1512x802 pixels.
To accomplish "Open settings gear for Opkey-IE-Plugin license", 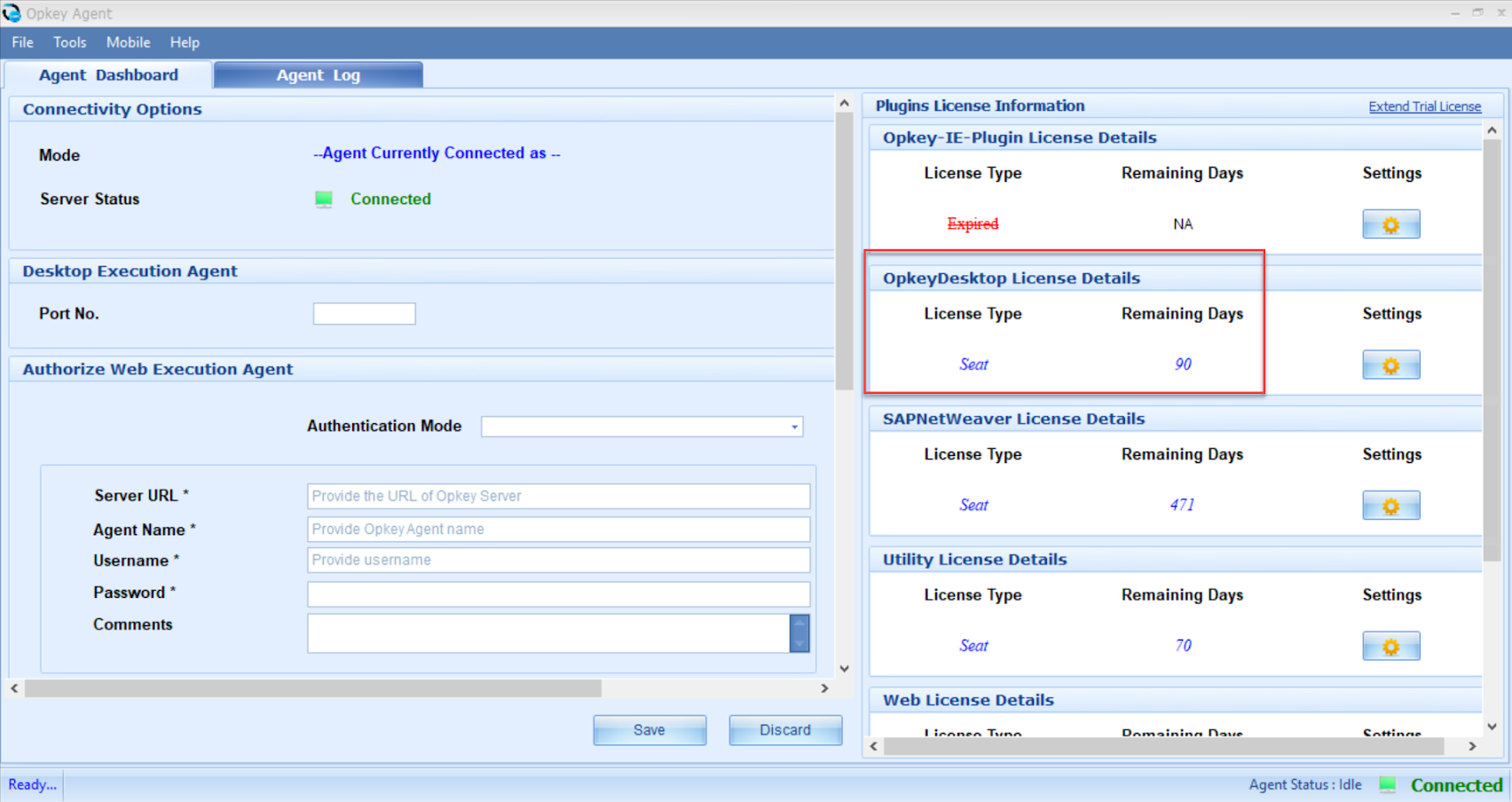I will tap(1390, 224).
